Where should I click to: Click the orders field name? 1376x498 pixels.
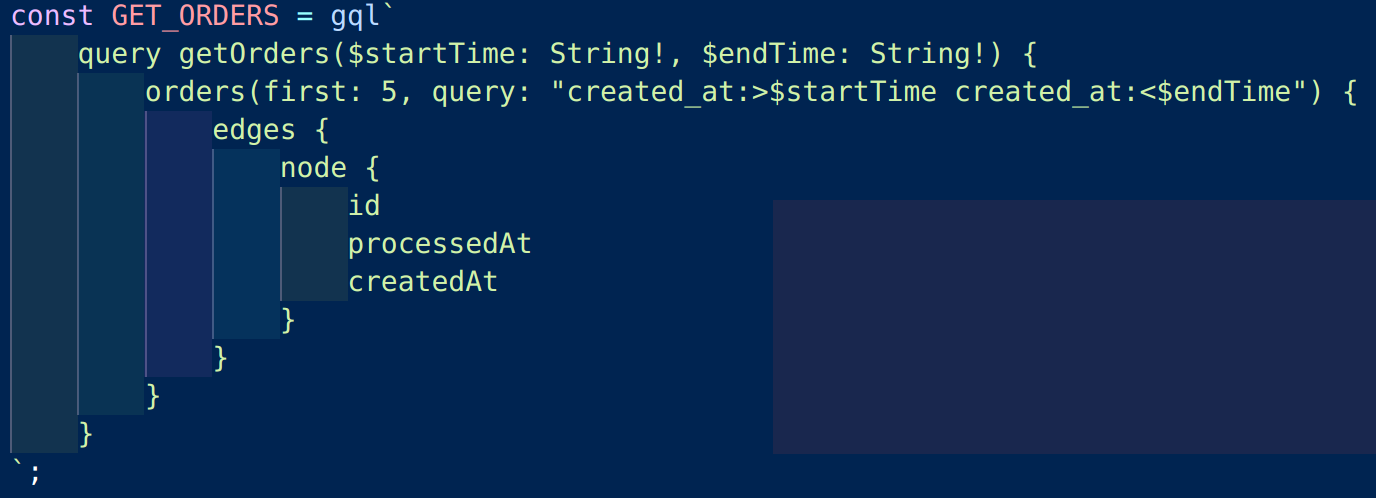(195, 93)
